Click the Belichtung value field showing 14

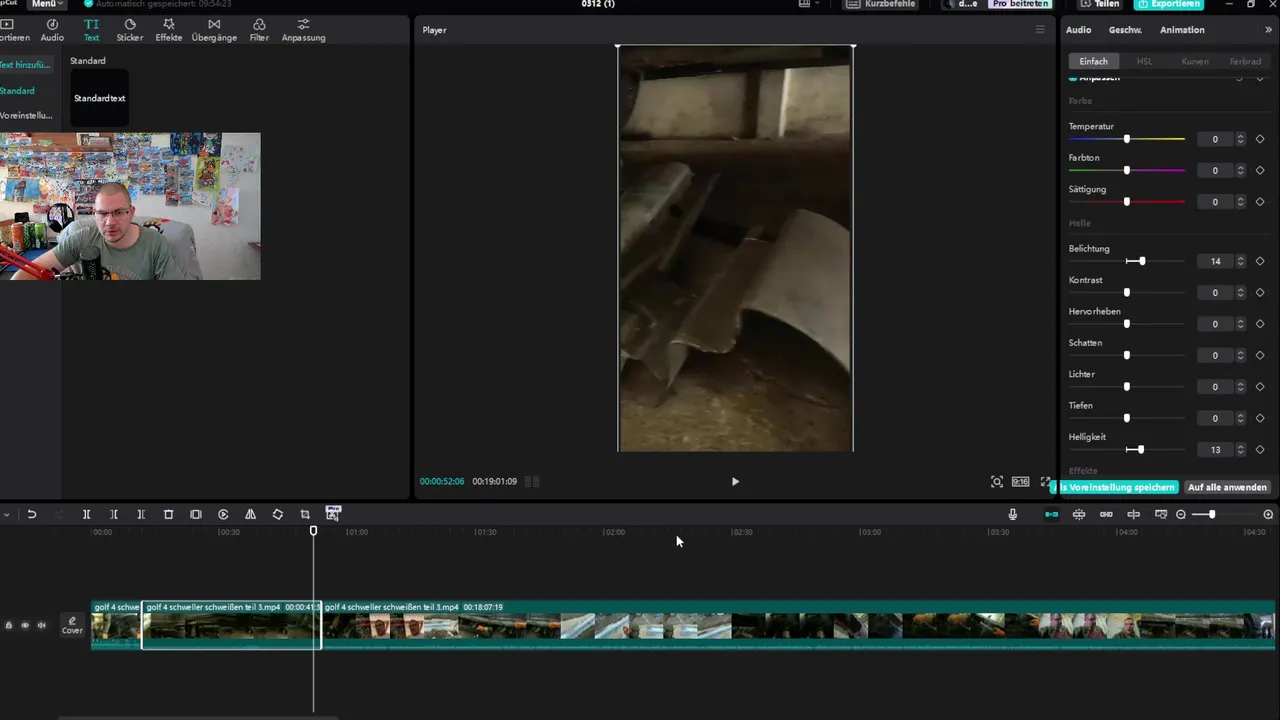pos(1215,261)
